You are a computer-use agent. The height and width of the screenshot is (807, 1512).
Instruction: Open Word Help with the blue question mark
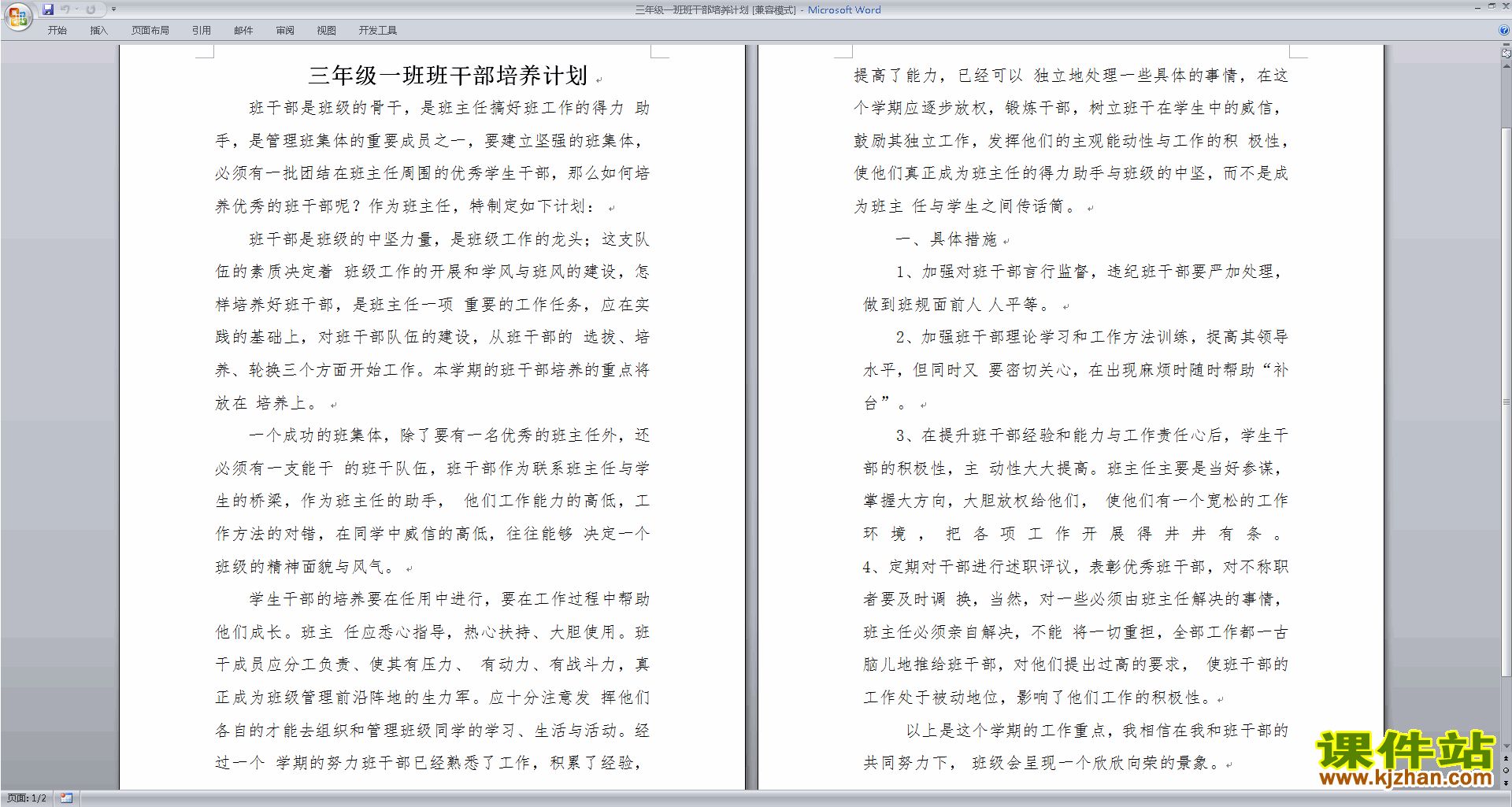[x=1504, y=30]
